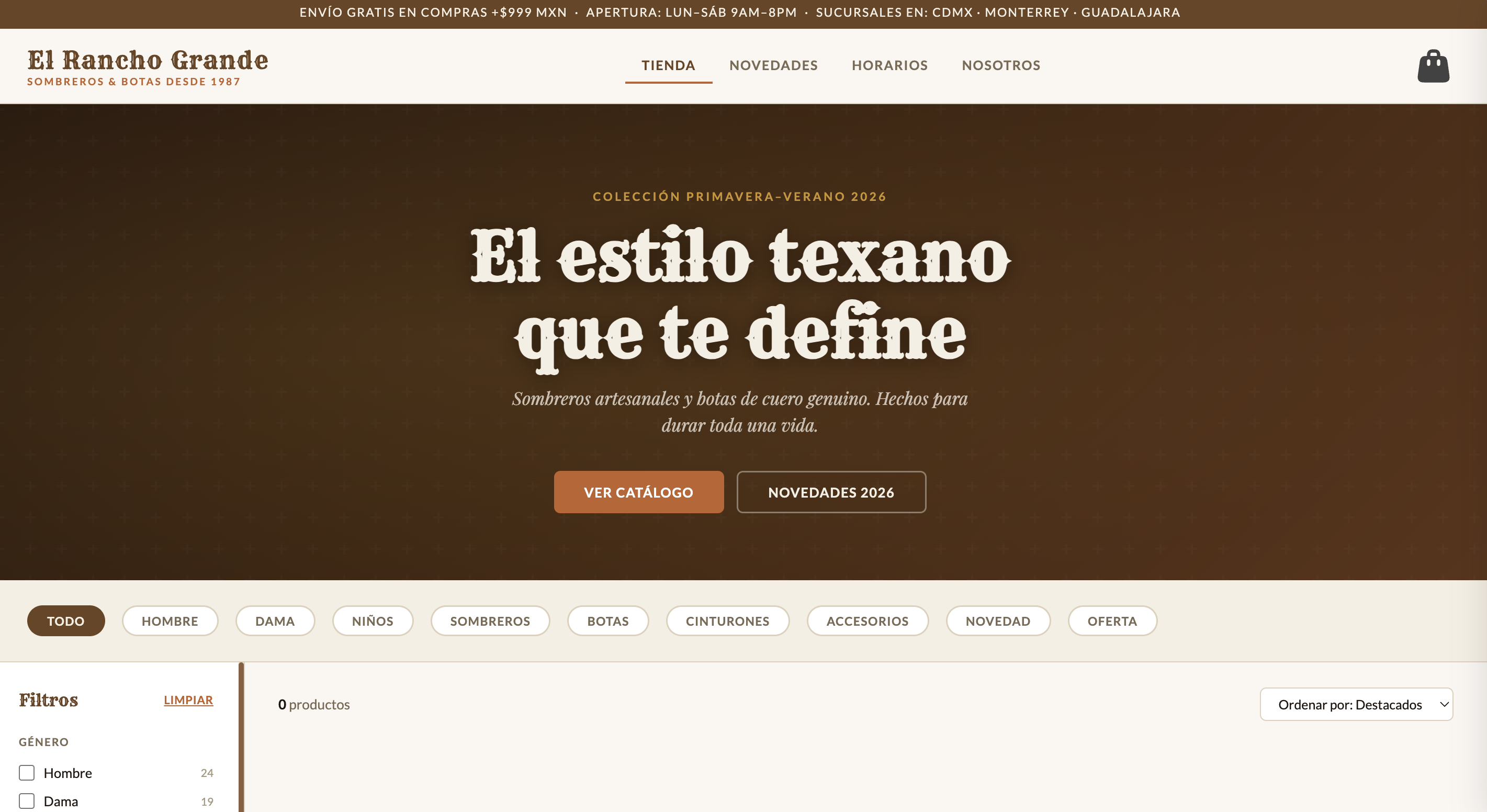Viewport: 1487px width, 812px height.
Task: Open the Novedades nav item
Action: tap(773, 65)
